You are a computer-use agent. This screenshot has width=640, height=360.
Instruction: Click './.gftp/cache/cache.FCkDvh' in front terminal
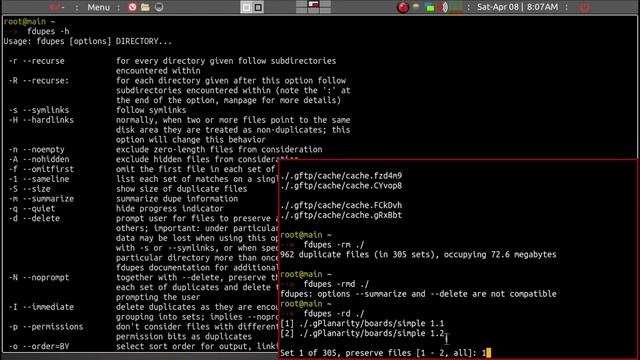coord(341,205)
